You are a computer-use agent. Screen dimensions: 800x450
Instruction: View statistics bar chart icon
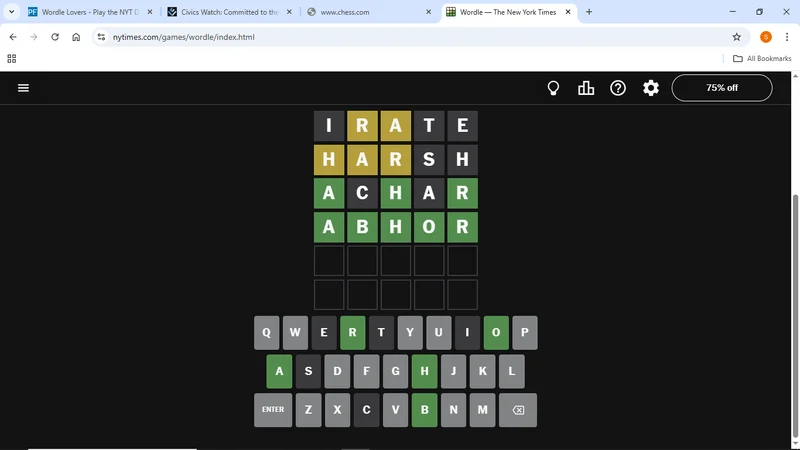tap(586, 88)
